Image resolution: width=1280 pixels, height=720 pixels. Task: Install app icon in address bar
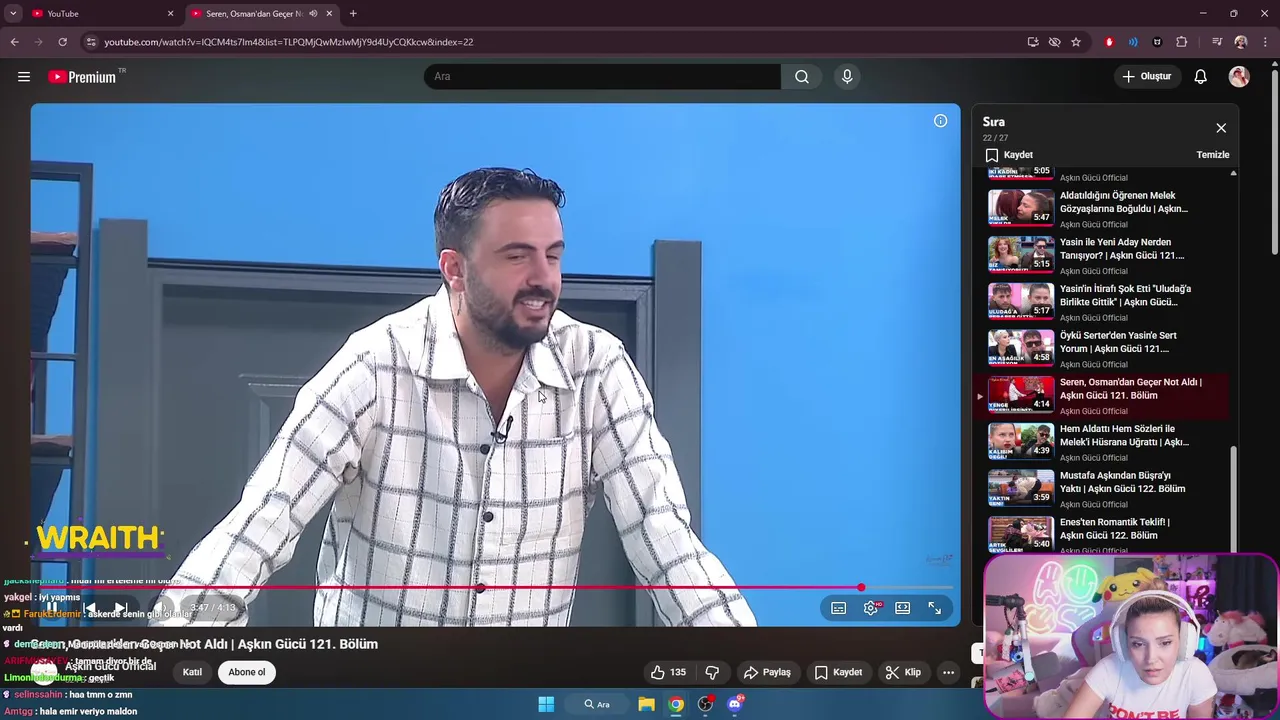(1033, 42)
